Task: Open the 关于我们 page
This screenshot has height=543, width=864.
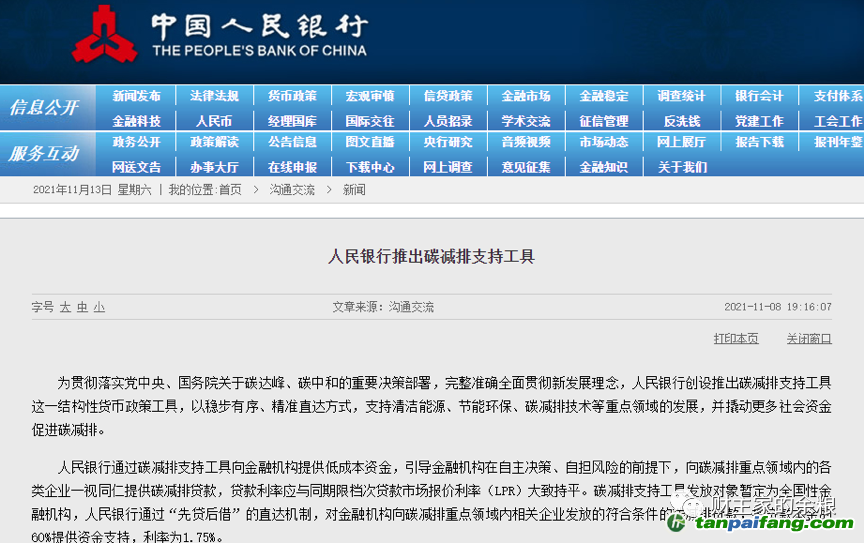Action: [x=681, y=167]
